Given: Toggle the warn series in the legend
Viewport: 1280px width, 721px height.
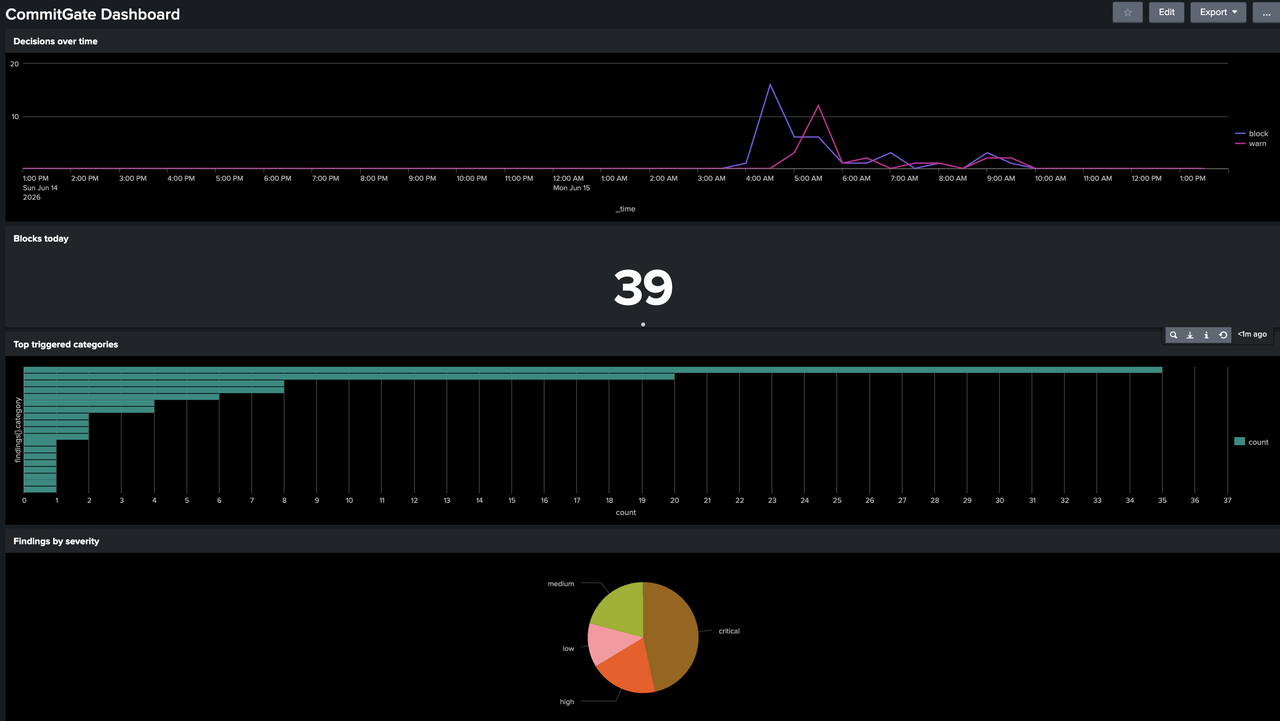Looking at the screenshot, I should (1251, 144).
